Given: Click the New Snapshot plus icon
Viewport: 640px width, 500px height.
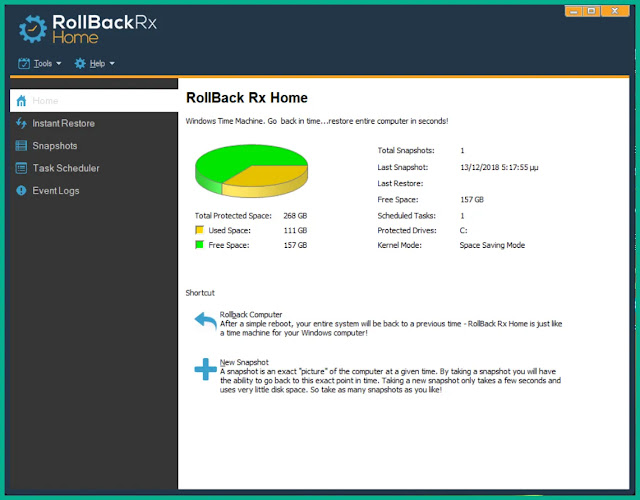Looking at the screenshot, I should click(205, 369).
